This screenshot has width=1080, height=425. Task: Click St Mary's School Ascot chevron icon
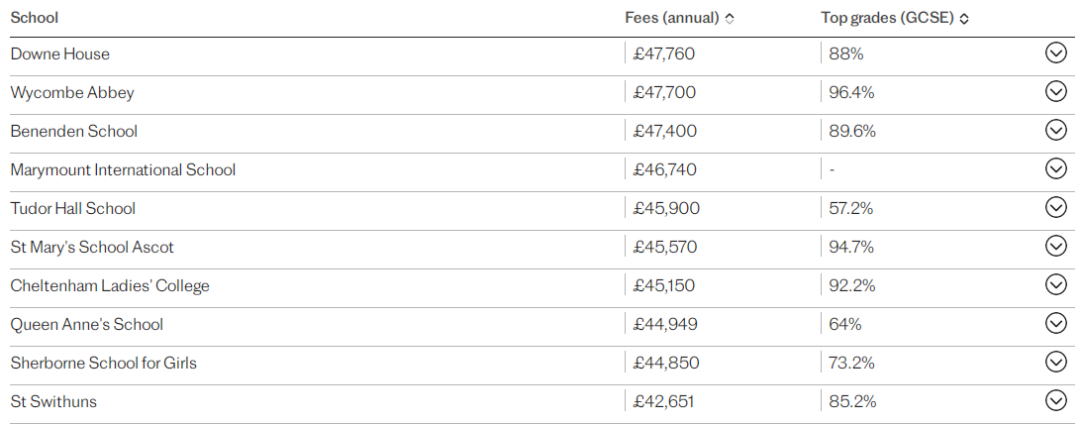coord(1055,246)
